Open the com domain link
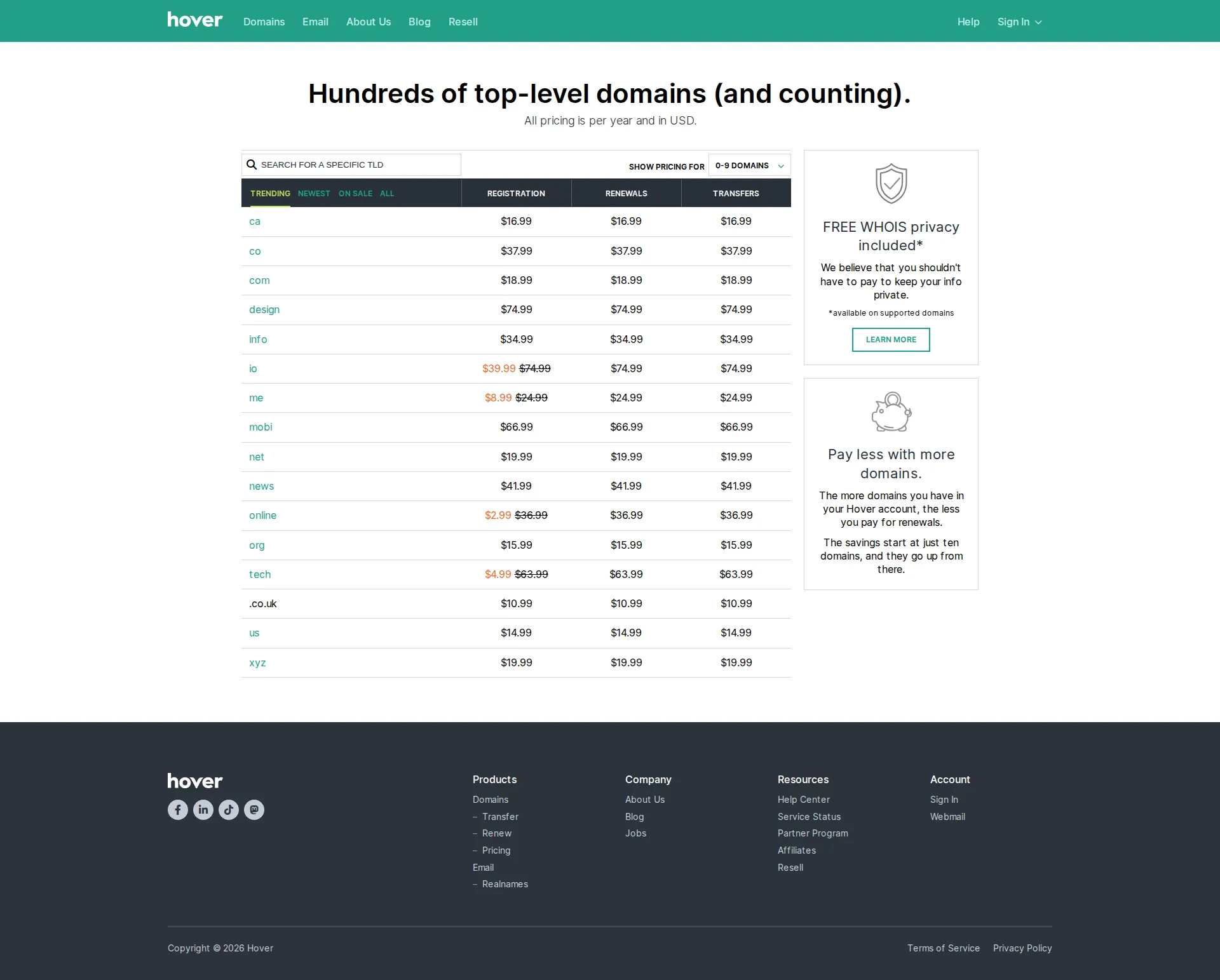1220x980 pixels. [x=259, y=280]
